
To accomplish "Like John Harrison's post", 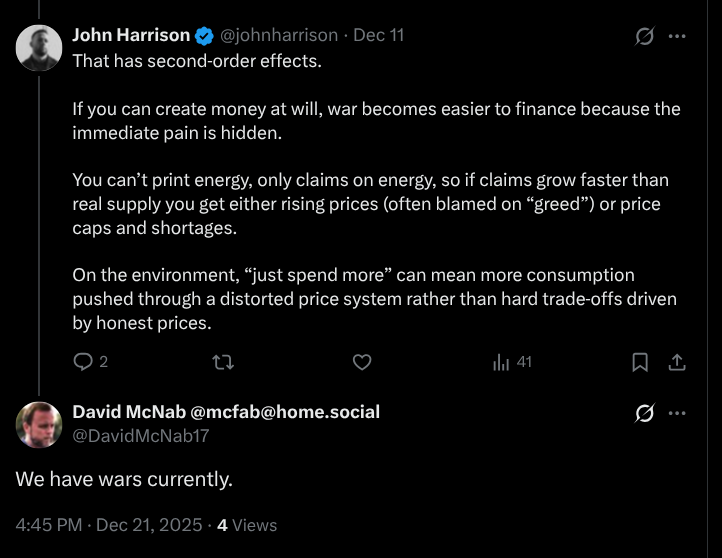I will tap(363, 362).
